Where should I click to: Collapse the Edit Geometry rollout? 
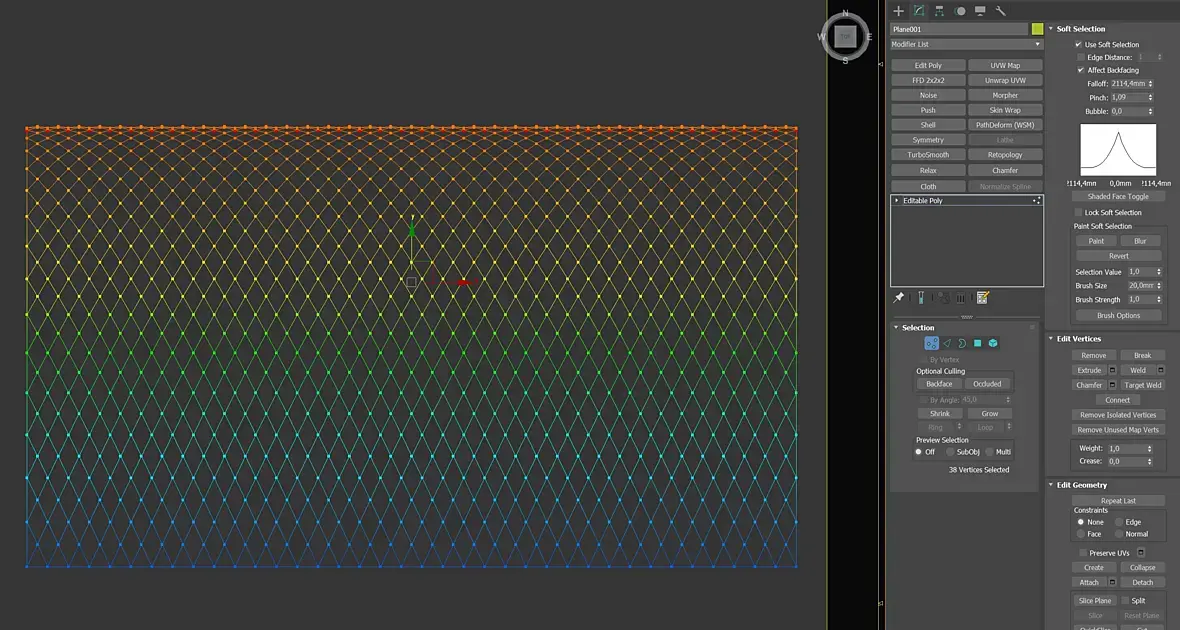[1051, 485]
